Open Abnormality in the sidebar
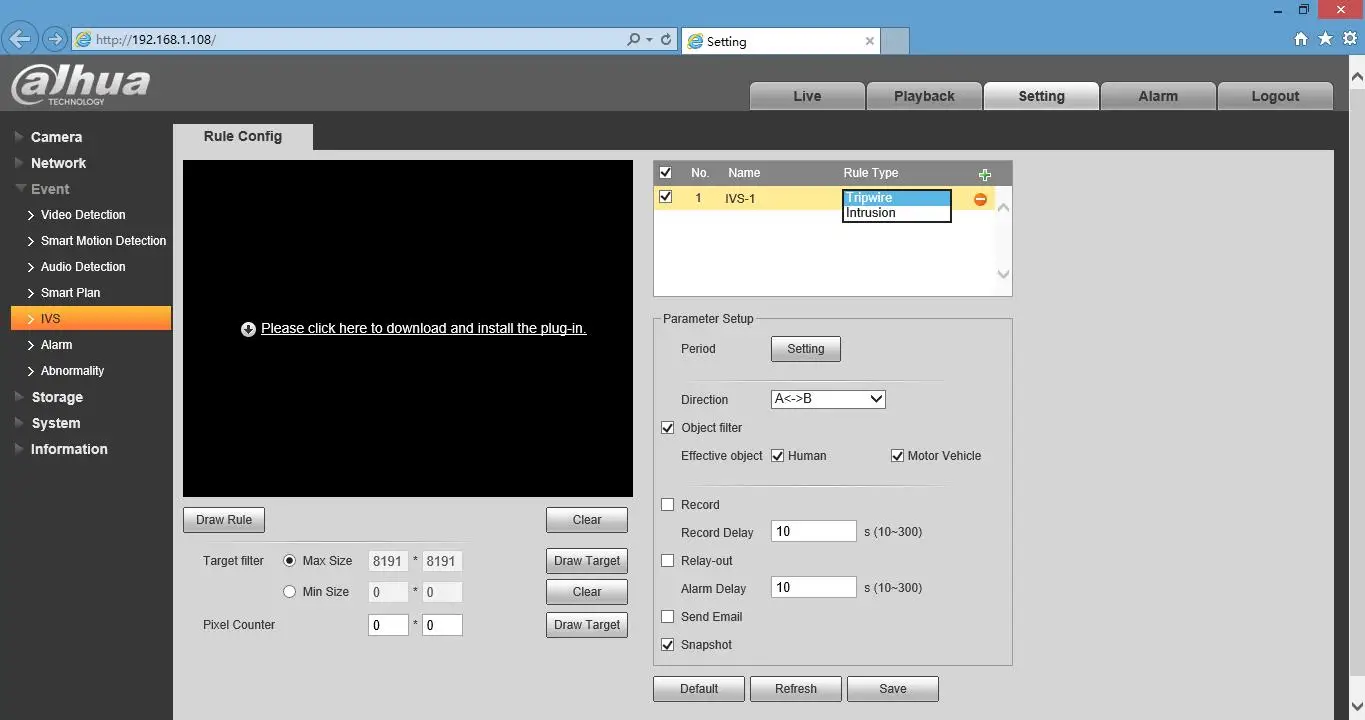The width and height of the screenshot is (1365, 720). (x=72, y=371)
